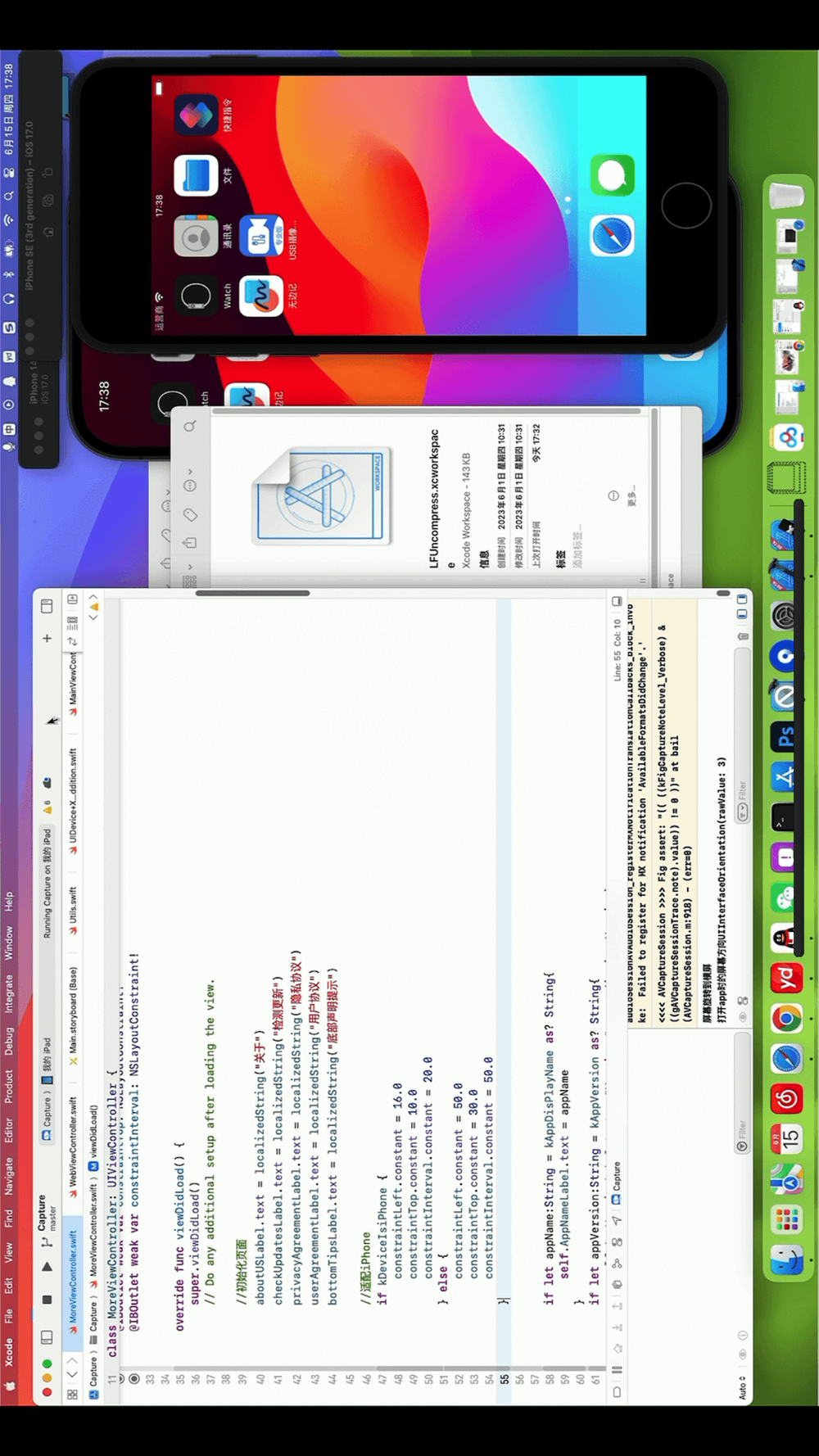Switch to the UIDevice+X...ddition.swift tab
The width and height of the screenshot is (819, 1456).
pyautogui.click(x=72, y=802)
